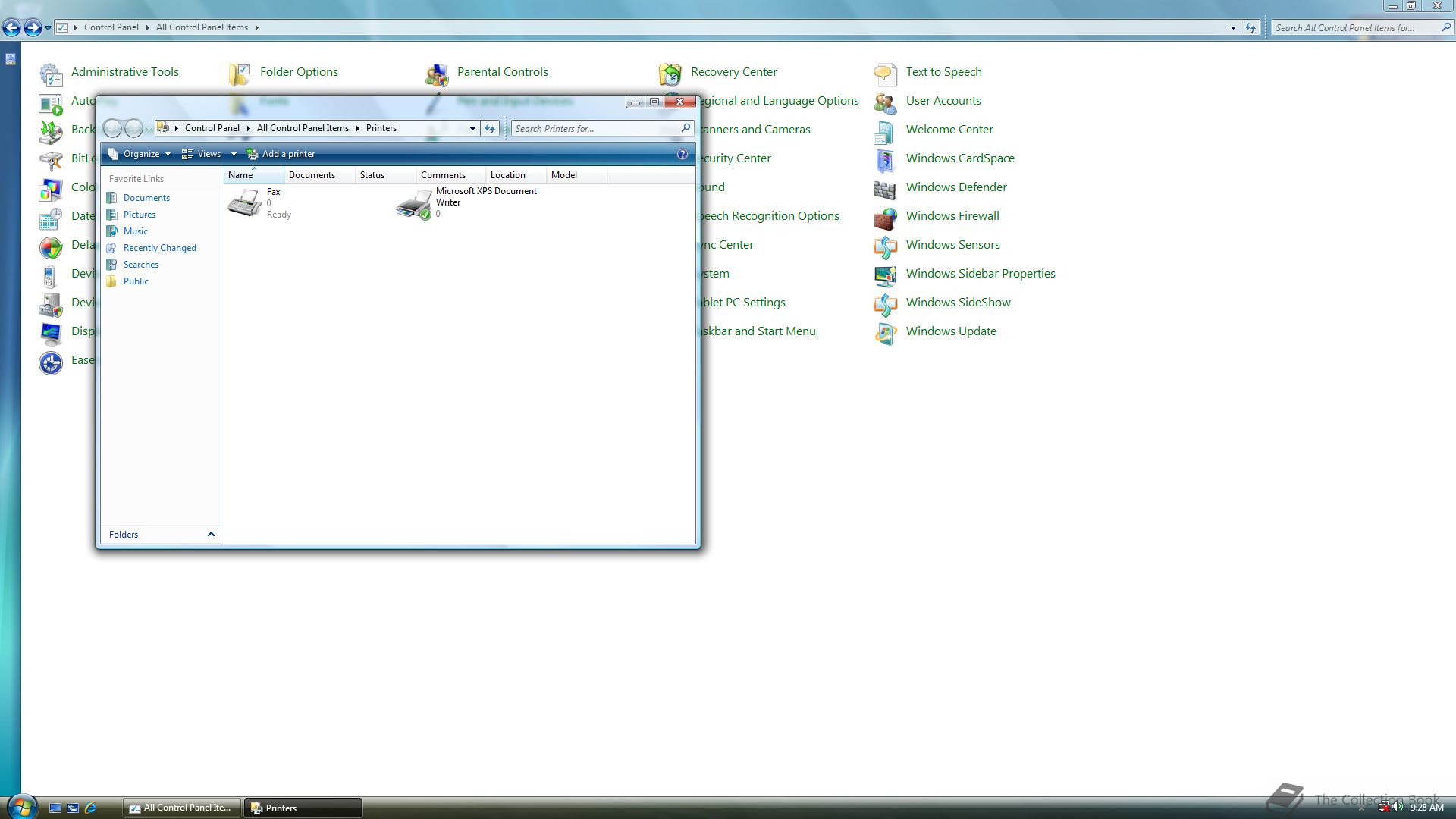This screenshot has width=1456, height=819.
Task: Open Scanners and Cameras
Action: point(755,130)
